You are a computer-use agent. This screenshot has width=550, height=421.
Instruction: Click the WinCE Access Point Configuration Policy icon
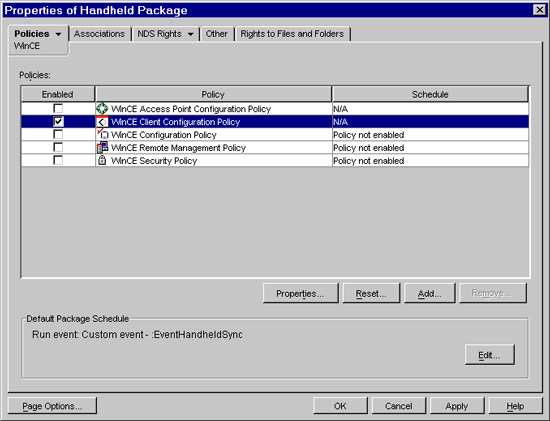click(102, 108)
